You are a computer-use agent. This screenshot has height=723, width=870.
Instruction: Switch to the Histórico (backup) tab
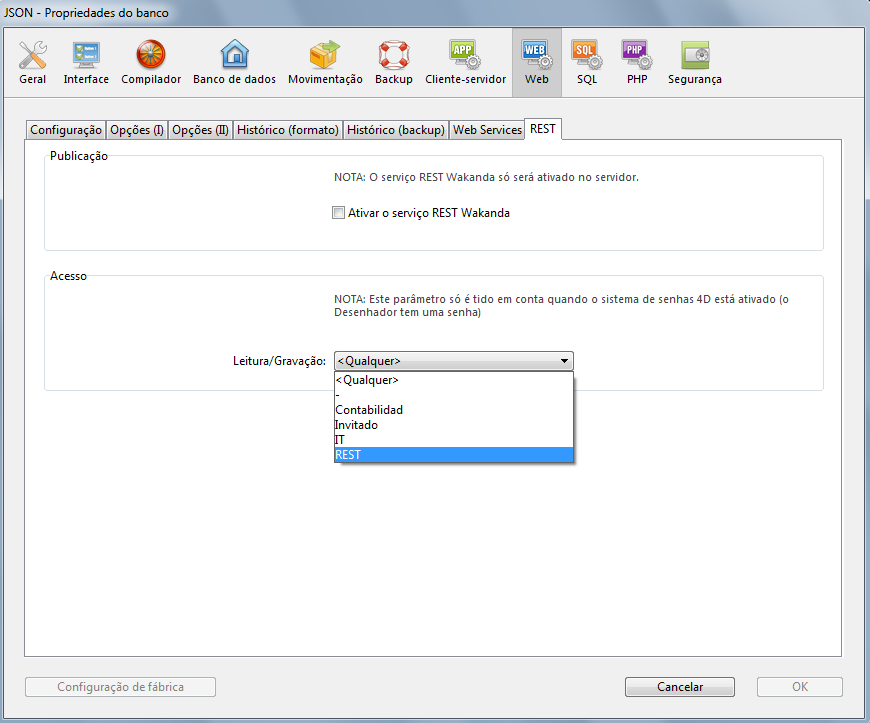396,130
